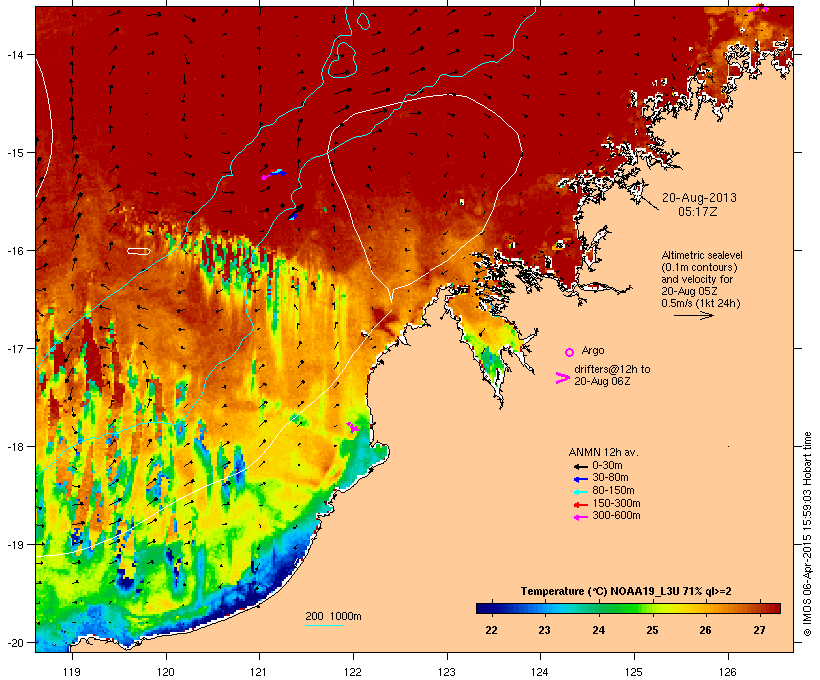Screen dimensions: 820x680
Task: Click the longitude axis label 122
Action: click(353, 672)
